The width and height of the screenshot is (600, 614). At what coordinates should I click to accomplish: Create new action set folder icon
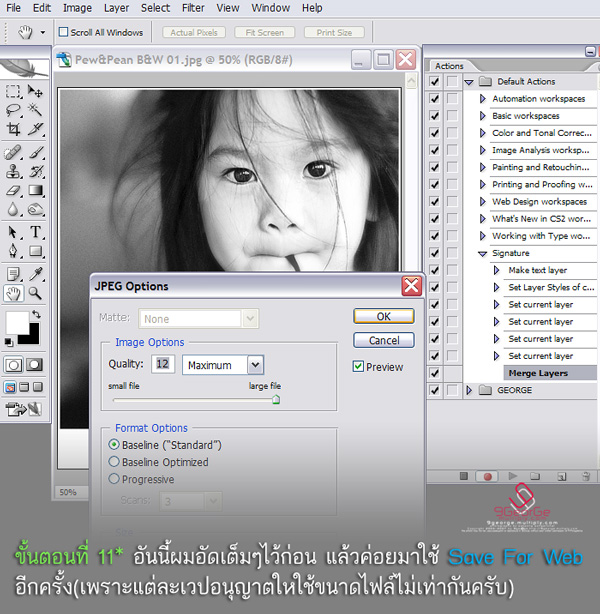(535, 476)
